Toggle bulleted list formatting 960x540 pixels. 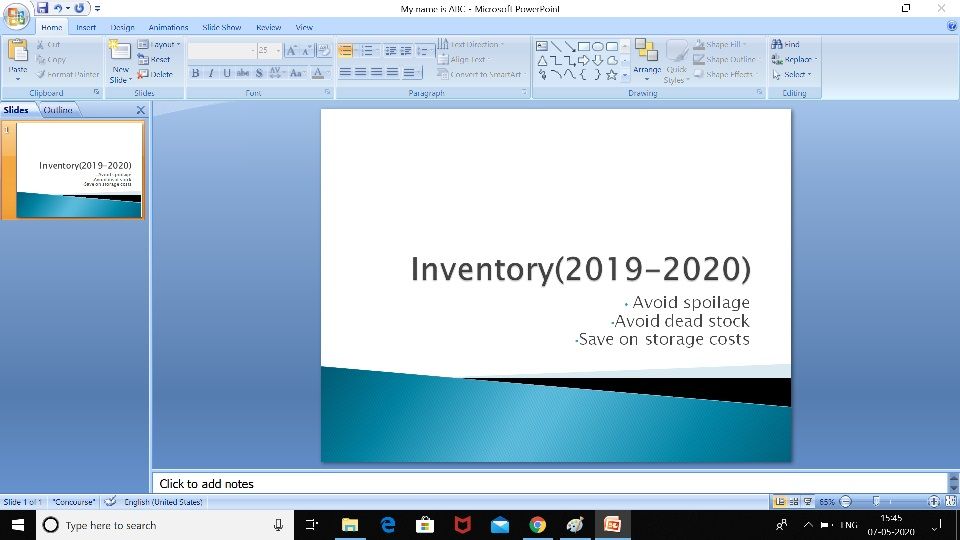pyautogui.click(x=346, y=50)
